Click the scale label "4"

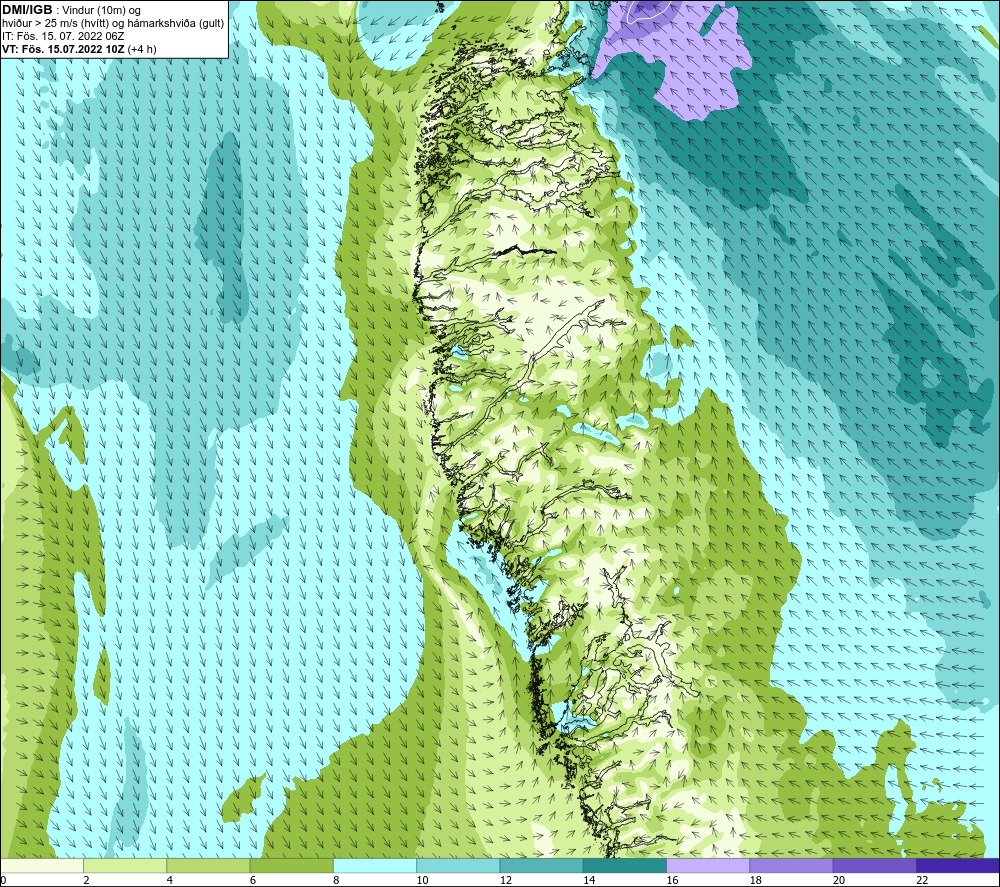tap(170, 880)
